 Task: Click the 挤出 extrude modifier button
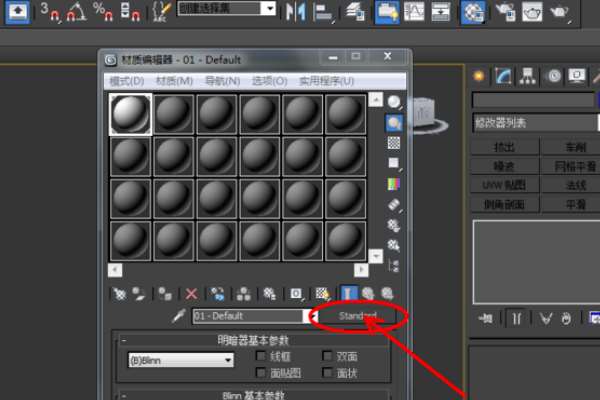coord(504,147)
